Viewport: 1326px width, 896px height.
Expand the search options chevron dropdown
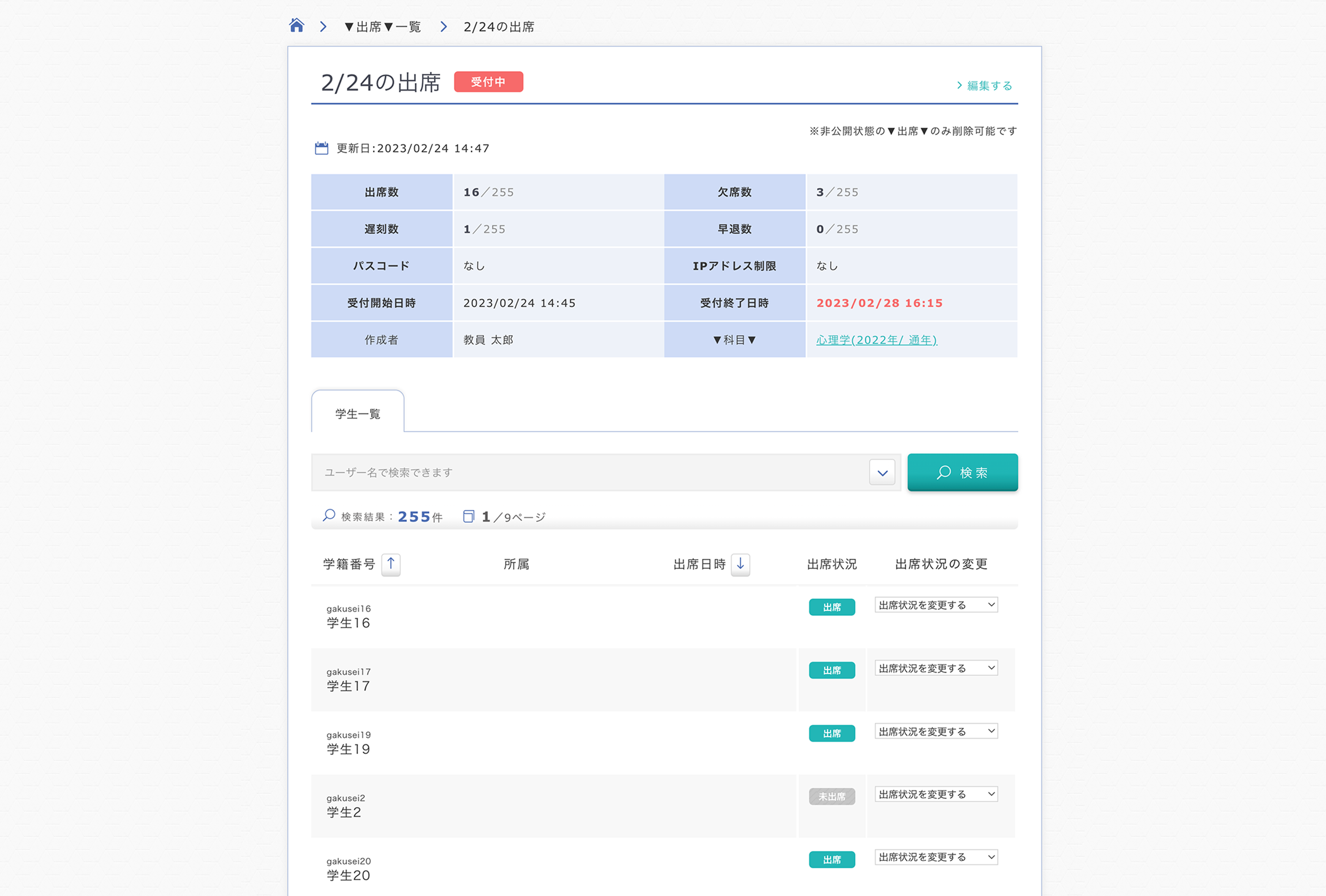882,472
